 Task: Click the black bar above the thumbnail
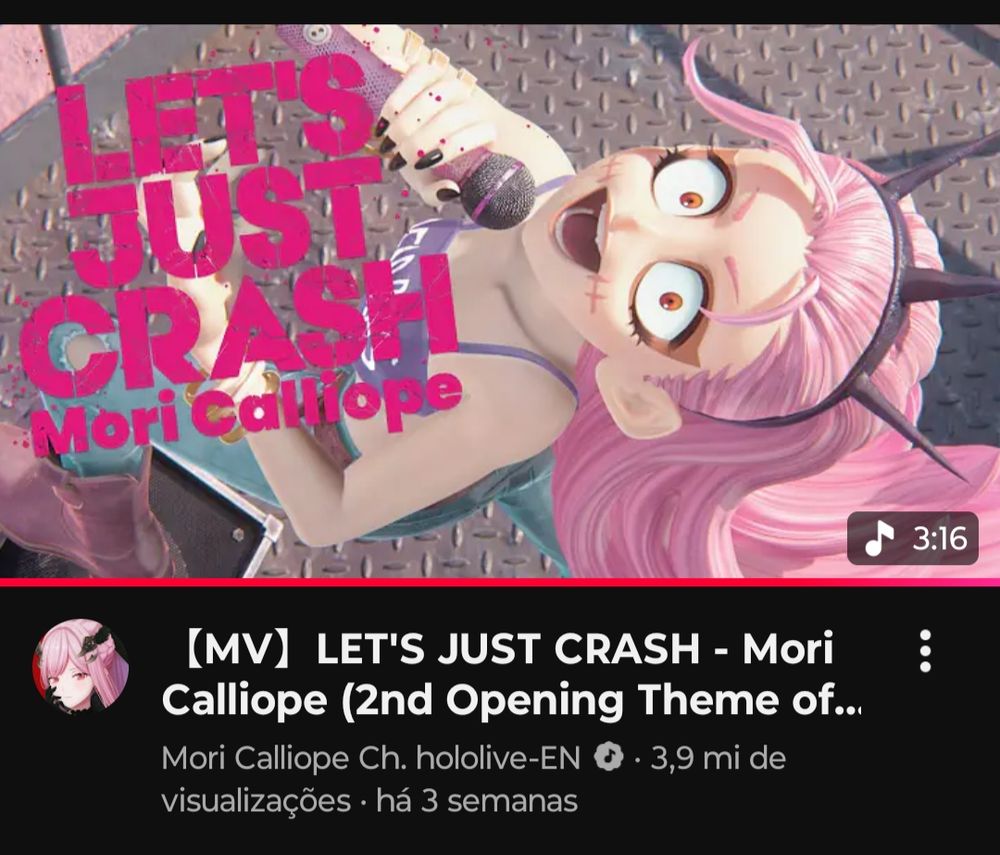(x=500, y=12)
